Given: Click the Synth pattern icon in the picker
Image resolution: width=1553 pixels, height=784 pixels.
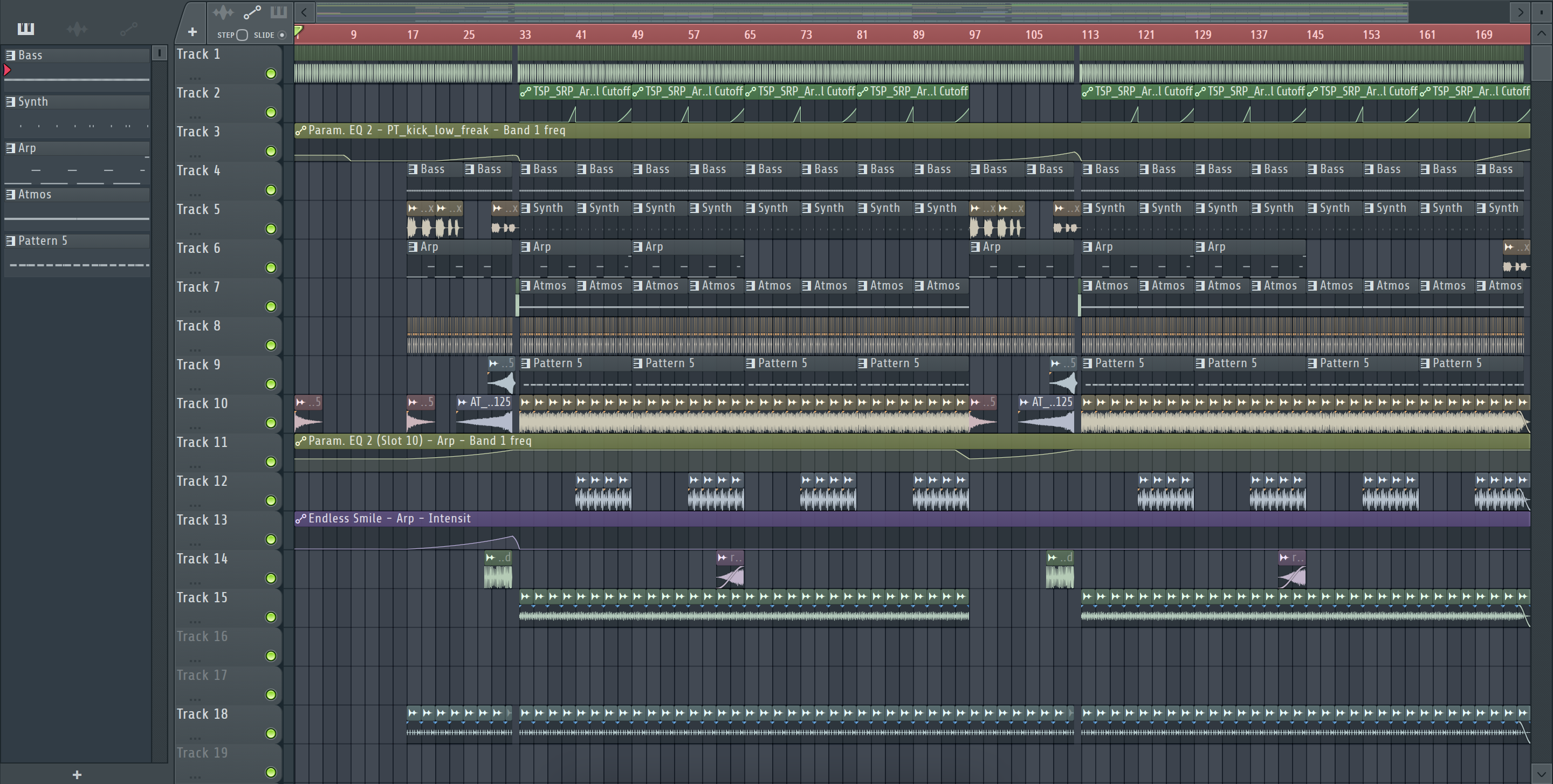Looking at the screenshot, I should pos(10,102).
